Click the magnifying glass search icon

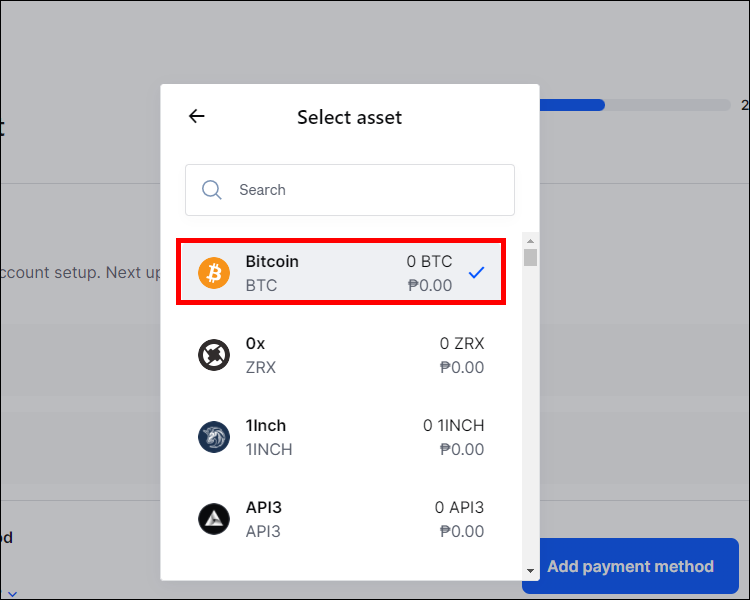212,190
